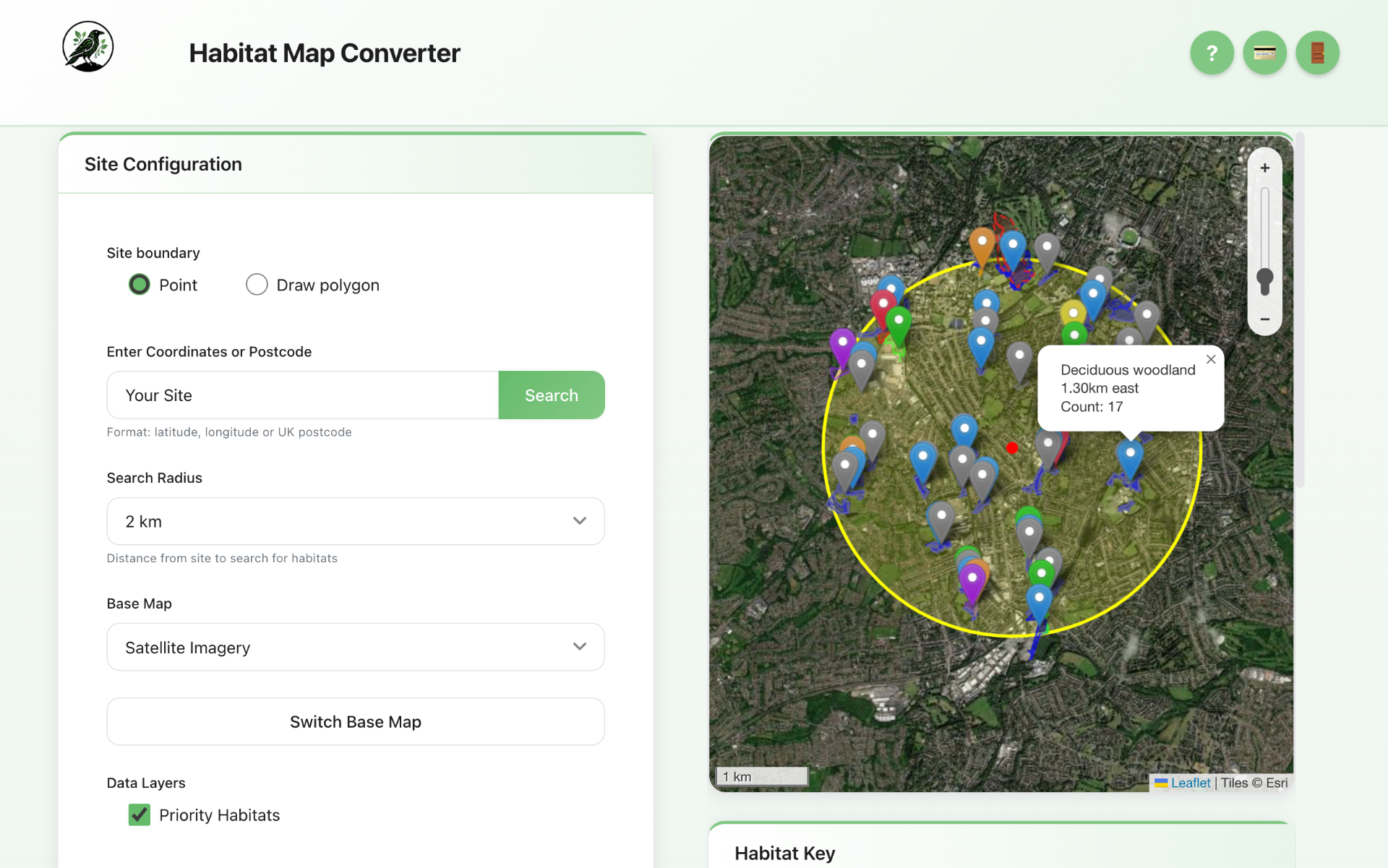Click the Switch Base Map button
Image resolution: width=1388 pixels, height=868 pixels.
(x=356, y=721)
